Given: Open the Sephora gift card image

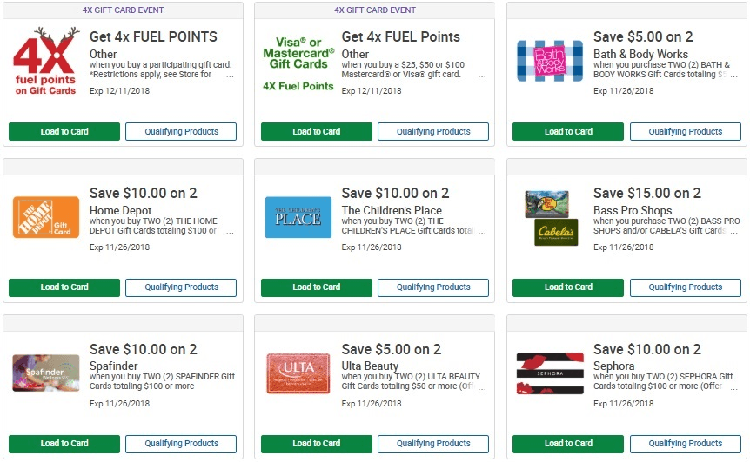Looking at the screenshot, I should coord(550,373).
